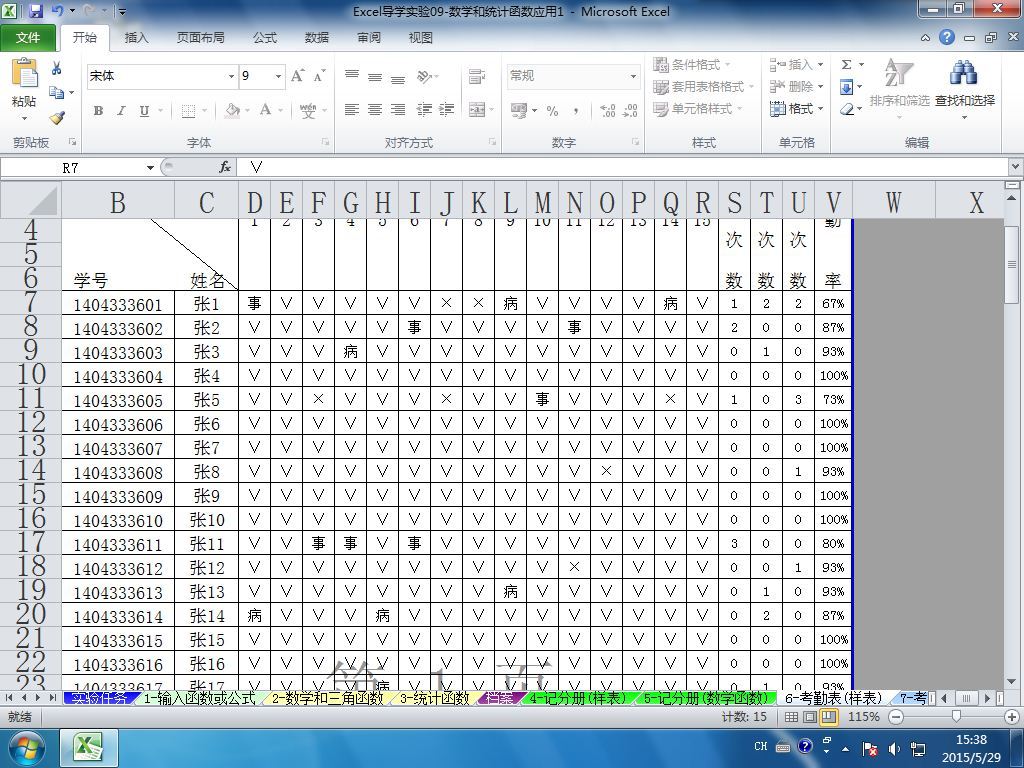Click the 115% zoom level button
The width and height of the screenshot is (1024, 768).
pos(864,717)
